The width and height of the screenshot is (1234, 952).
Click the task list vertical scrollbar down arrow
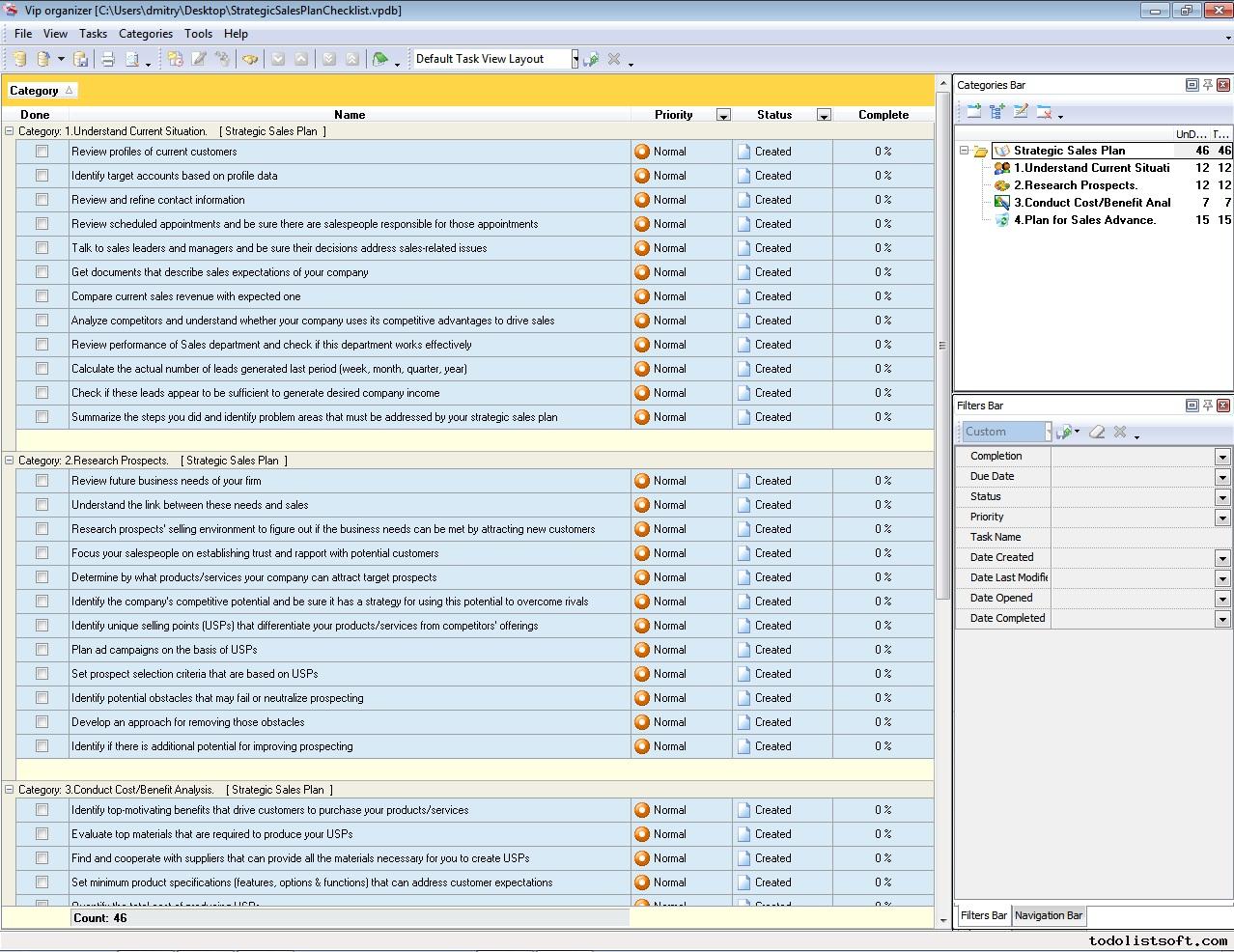point(943,920)
